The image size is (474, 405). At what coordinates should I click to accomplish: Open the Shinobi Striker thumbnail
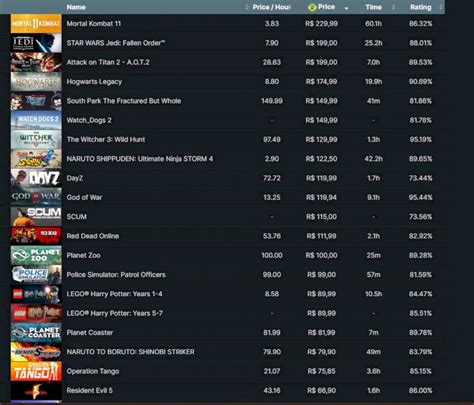(36, 352)
